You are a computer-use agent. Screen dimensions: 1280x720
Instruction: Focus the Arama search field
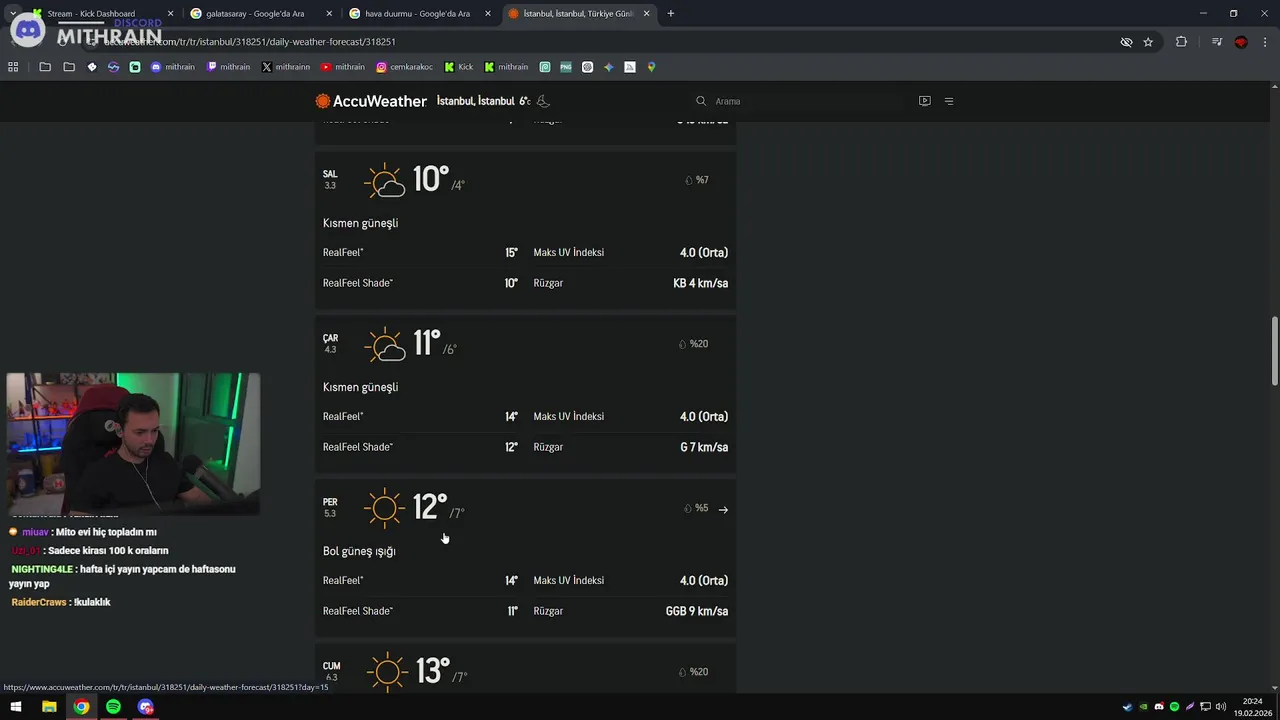[x=800, y=101]
